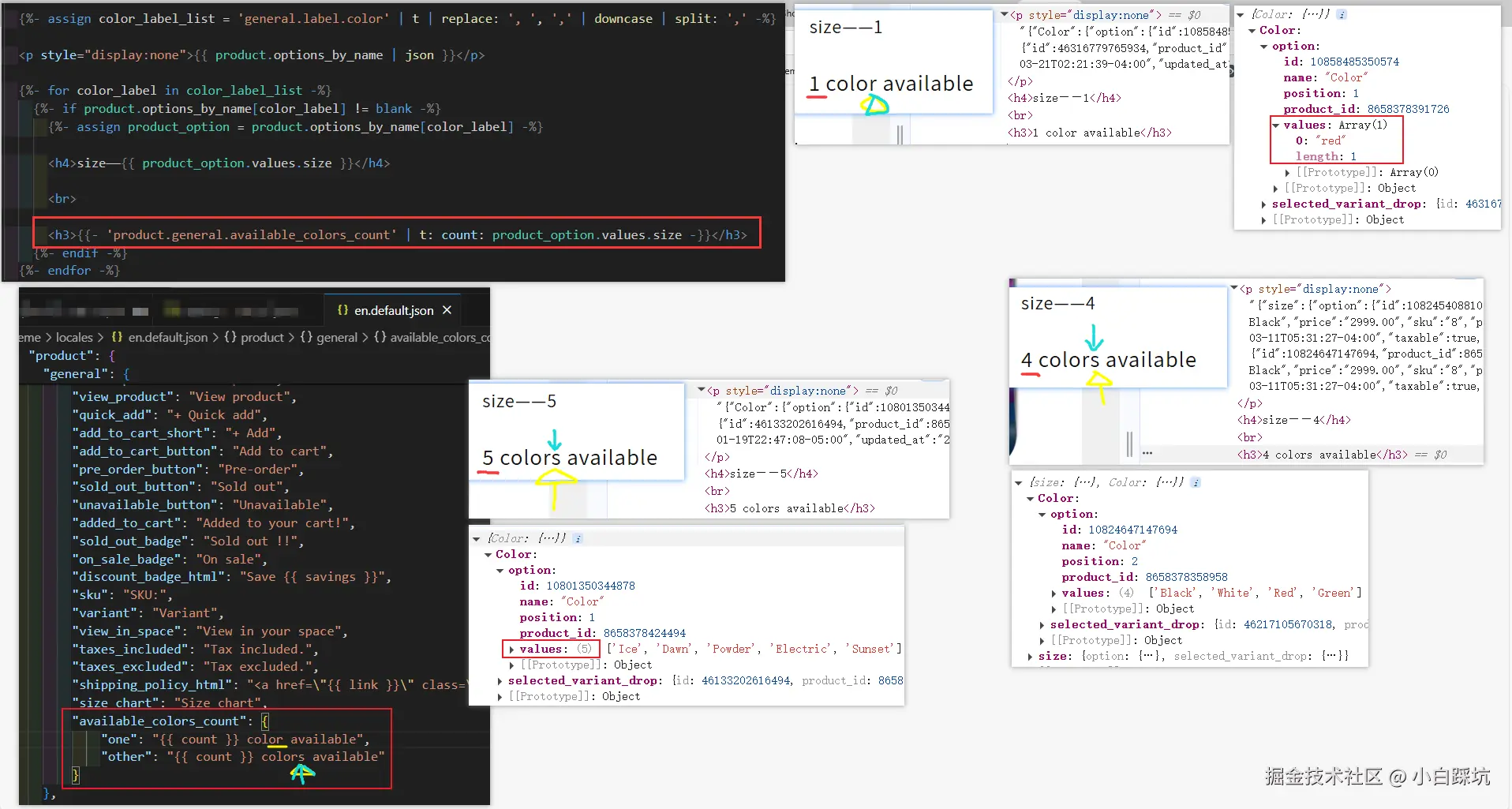The image size is (1512, 809).
Task: Open the available_colors breadcrumb segment
Action: pos(440,337)
